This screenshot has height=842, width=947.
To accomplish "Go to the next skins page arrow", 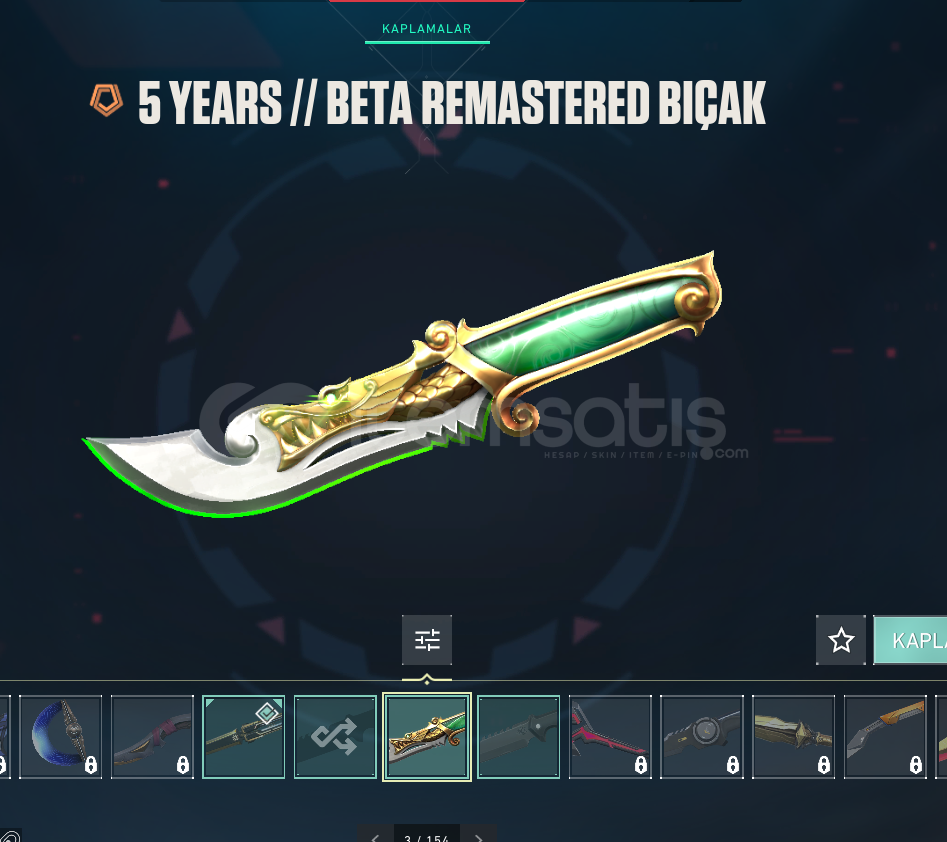I will pyautogui.click(x=478, y=836).
